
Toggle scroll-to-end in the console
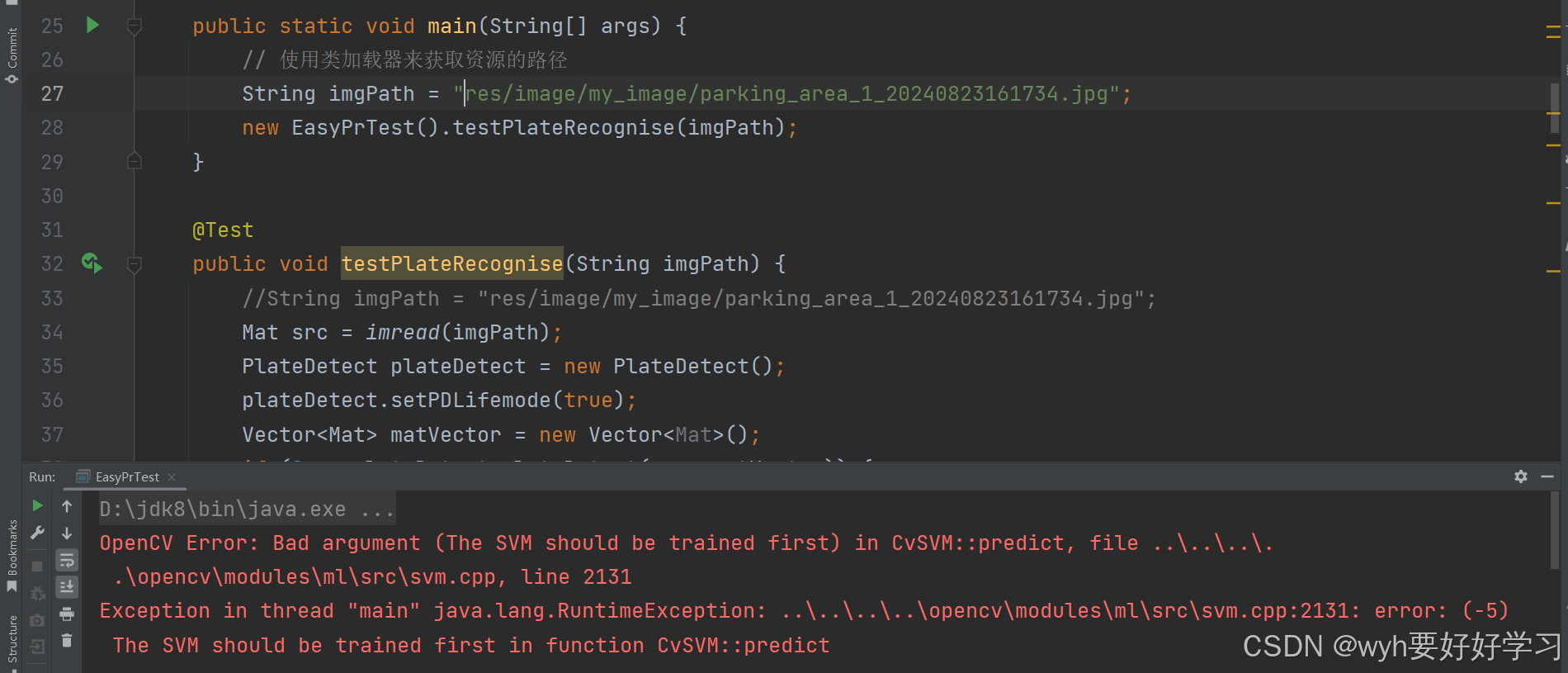tap(66, 586)
